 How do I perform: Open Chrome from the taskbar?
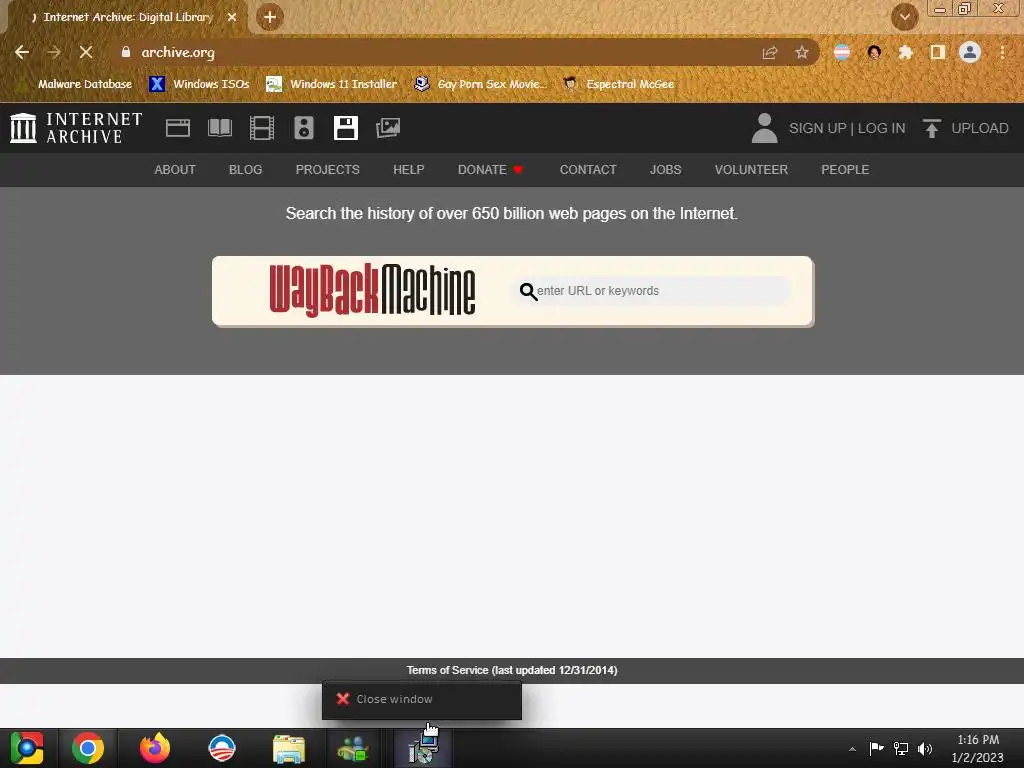pyautogui.click(x=88, y=748)
